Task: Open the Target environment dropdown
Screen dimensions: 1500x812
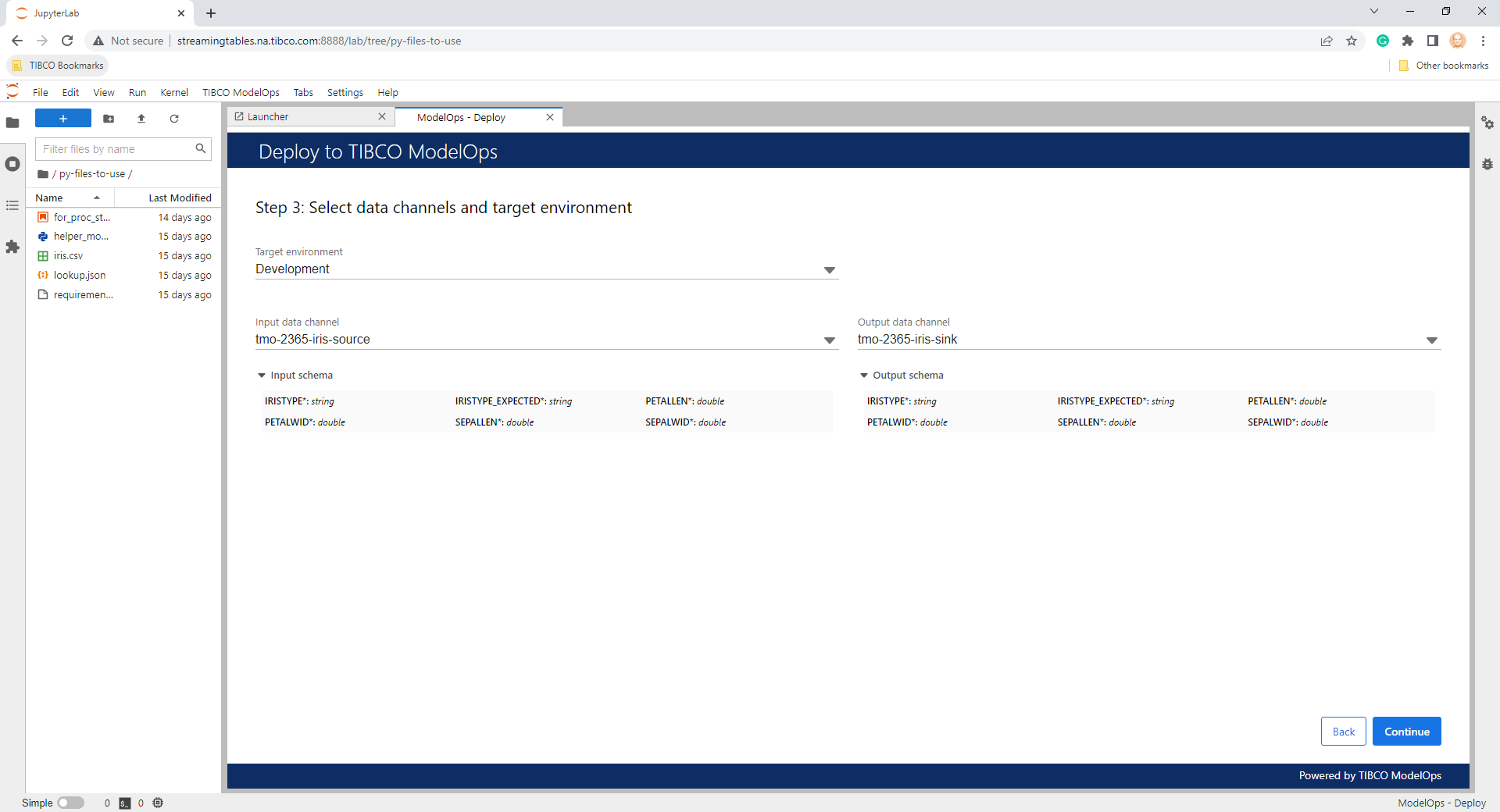Action: pyautogui.click(x=547, y=269)
